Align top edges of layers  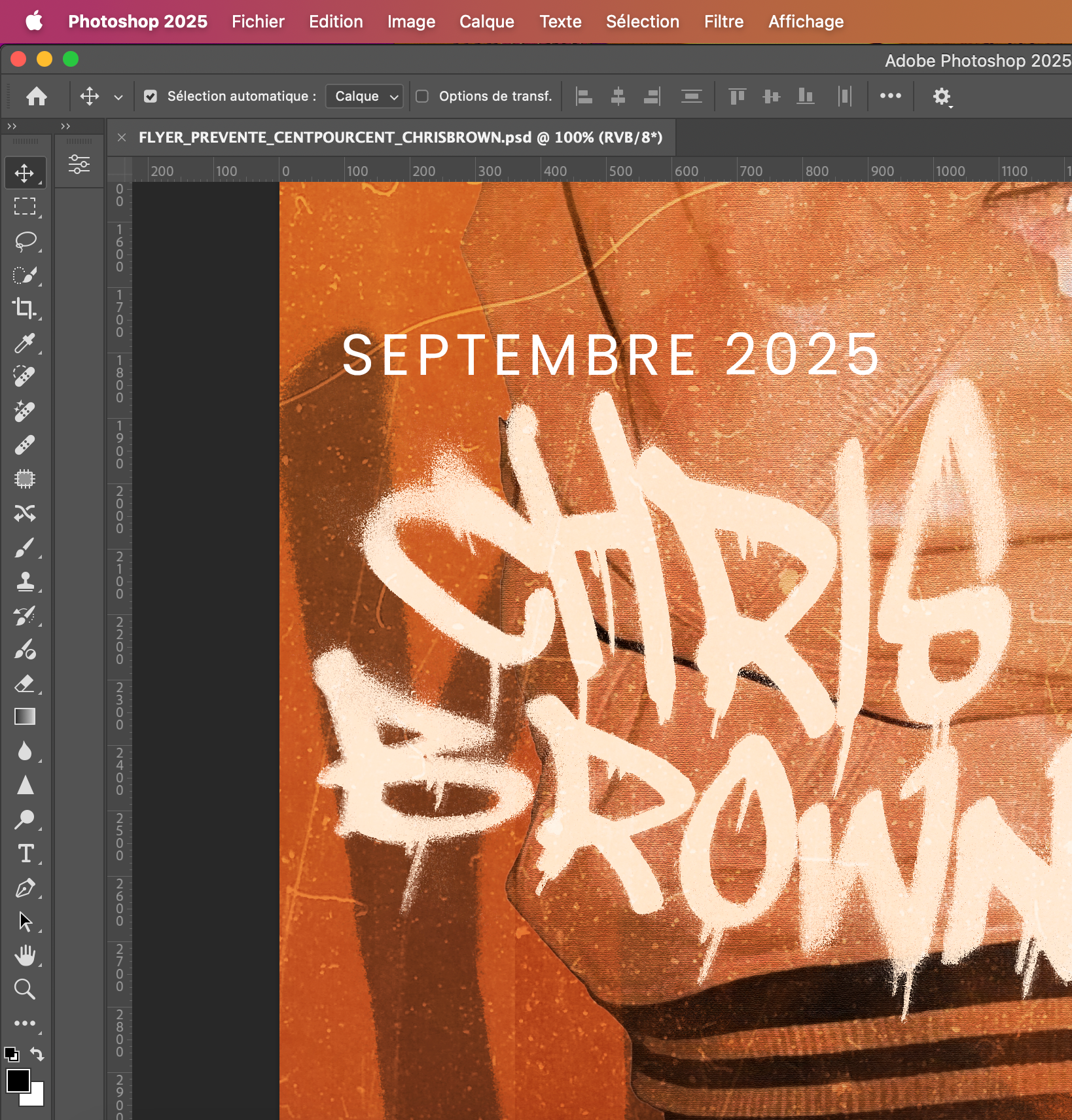click(738, 96)
